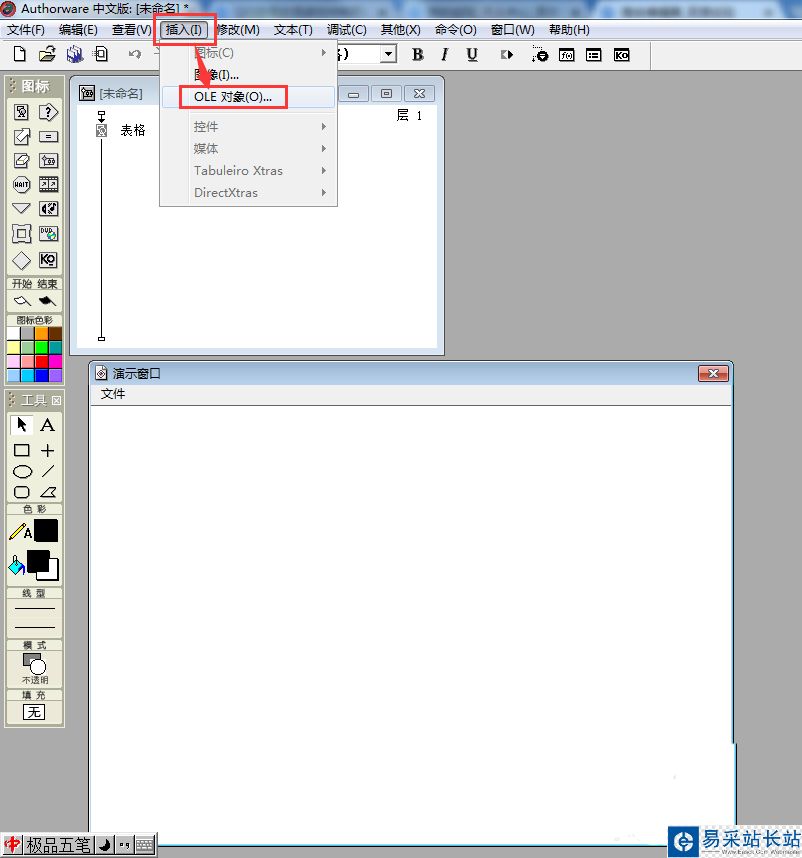Select the rounded rectangle tool
Viewport: 802px width, 858px height.
(x=21, y=492)
